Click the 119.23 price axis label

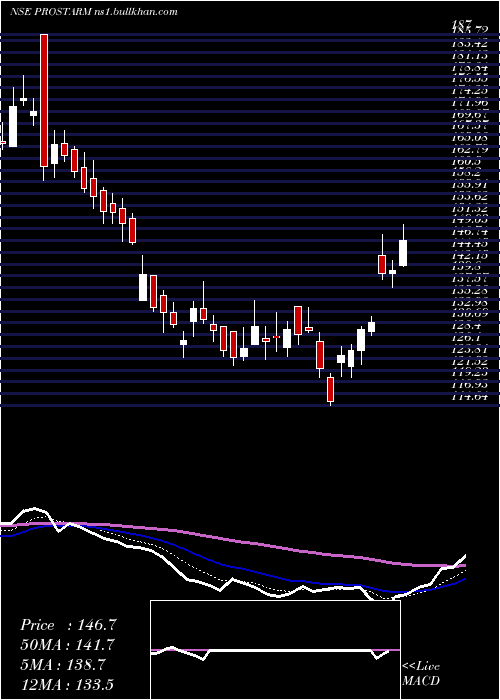469,373
